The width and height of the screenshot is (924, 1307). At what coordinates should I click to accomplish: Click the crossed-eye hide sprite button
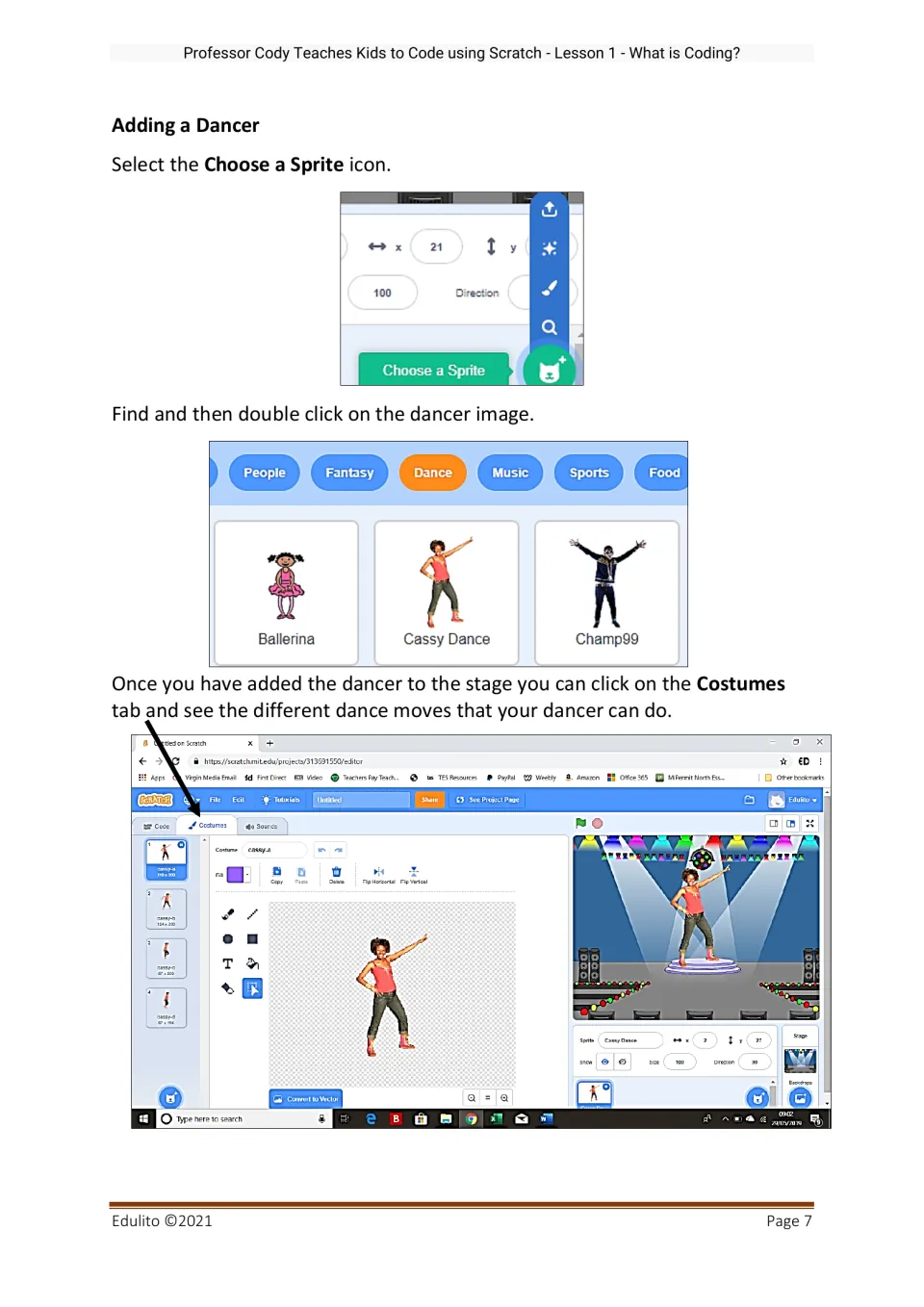623,1062
